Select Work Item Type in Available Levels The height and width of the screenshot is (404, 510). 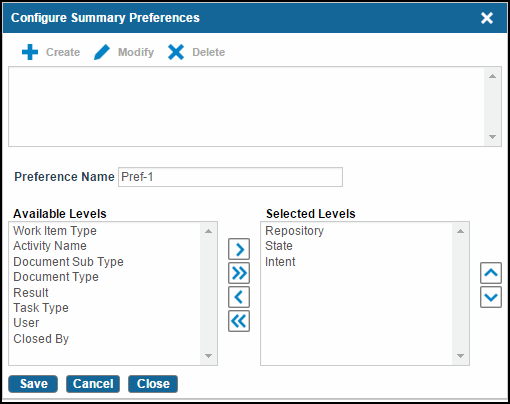55,231
